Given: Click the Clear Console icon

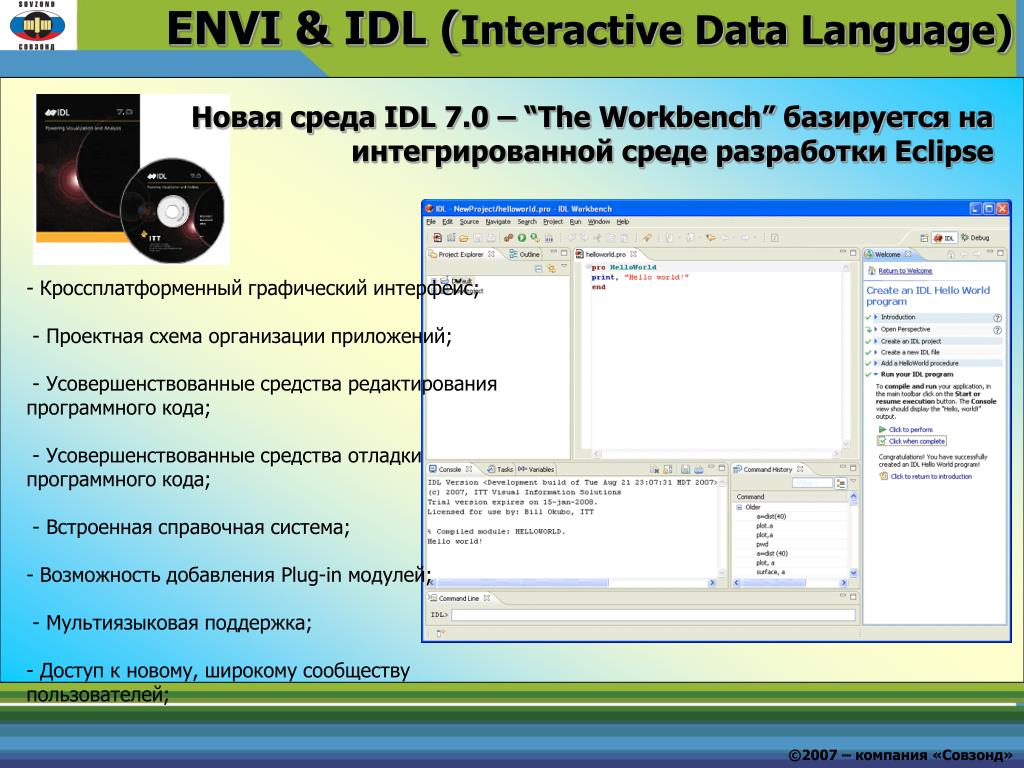Looking at the screenshot, I should coord(654,469).
